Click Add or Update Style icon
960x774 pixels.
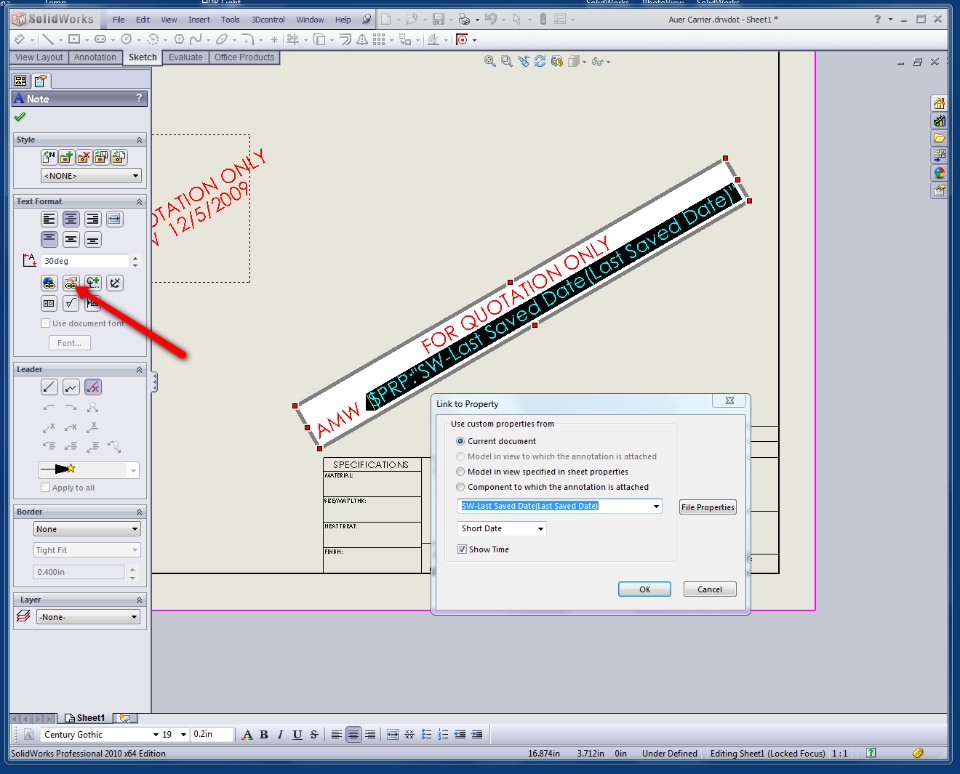point(67,157)
